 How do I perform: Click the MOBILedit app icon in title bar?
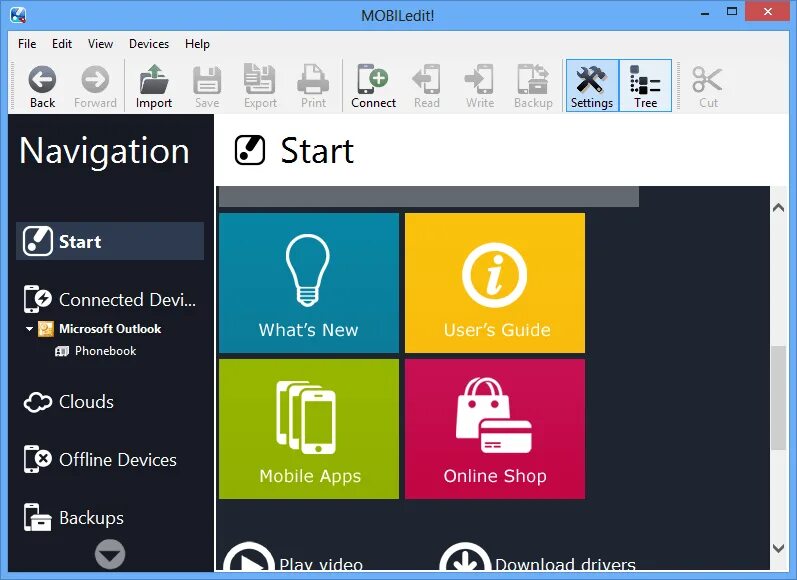tap(18, 15)
